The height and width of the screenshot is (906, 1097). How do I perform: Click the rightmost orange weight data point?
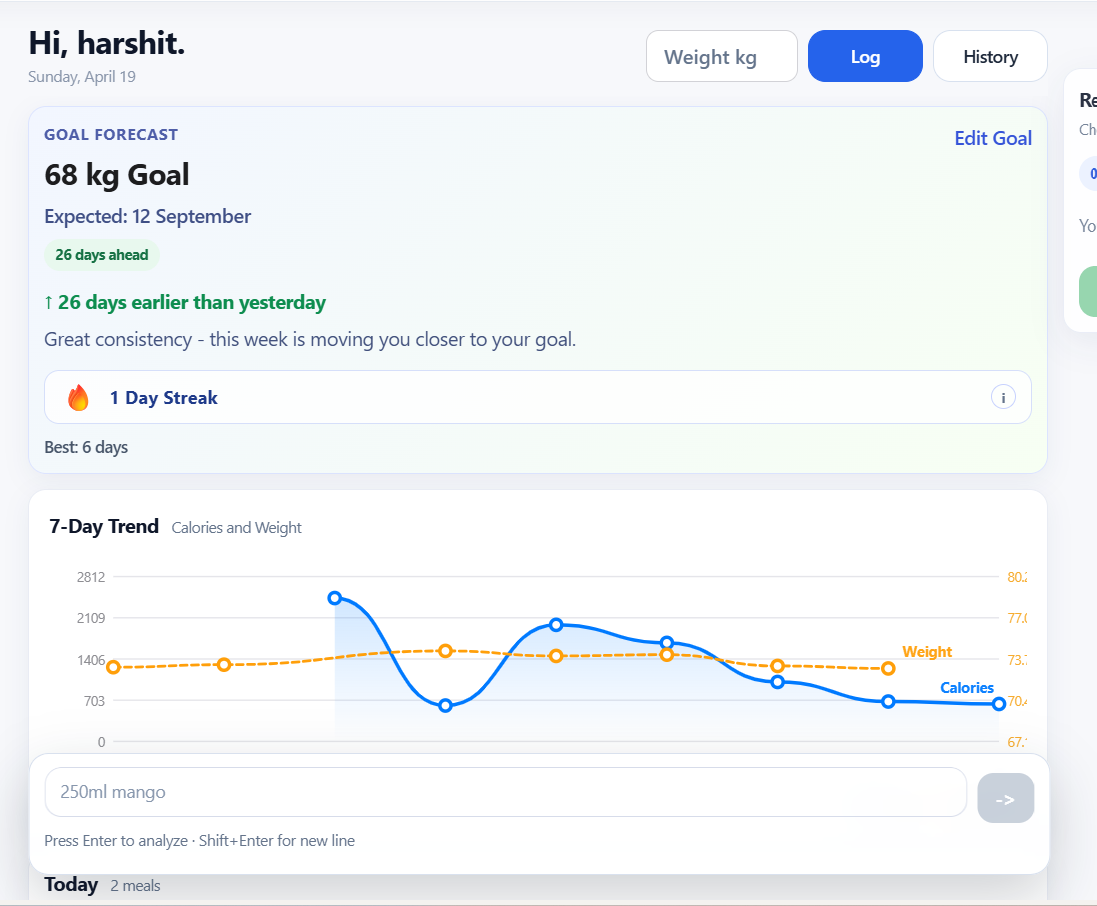pos(888,668)
